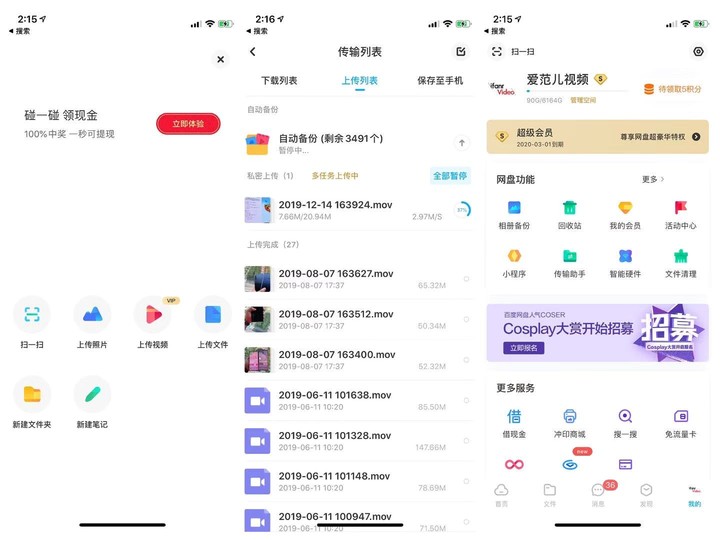Tap the 扫一扫 scan icon in left panel

click(32, 314)
